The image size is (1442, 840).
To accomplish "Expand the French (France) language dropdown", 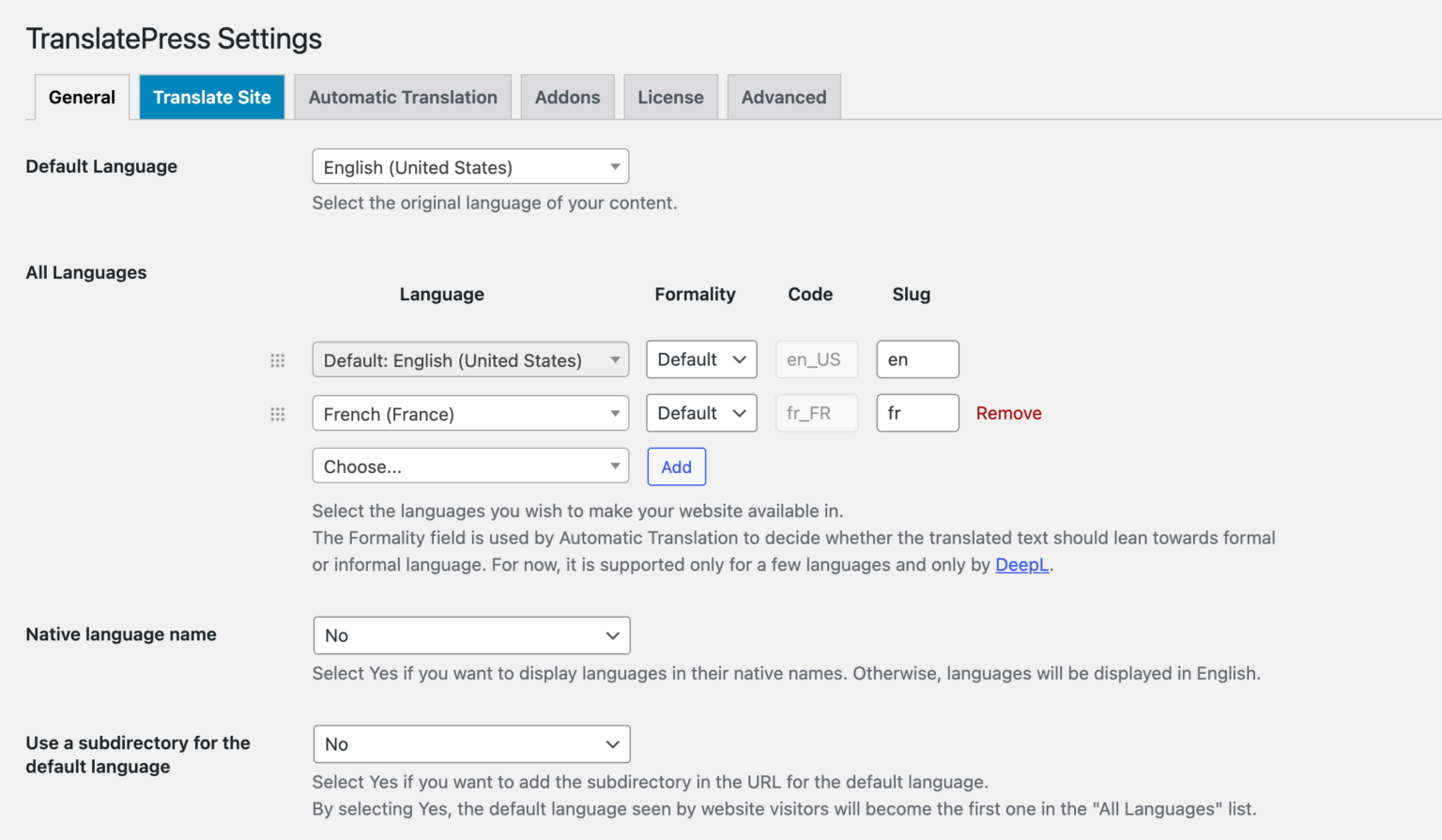I will (469, 413).
